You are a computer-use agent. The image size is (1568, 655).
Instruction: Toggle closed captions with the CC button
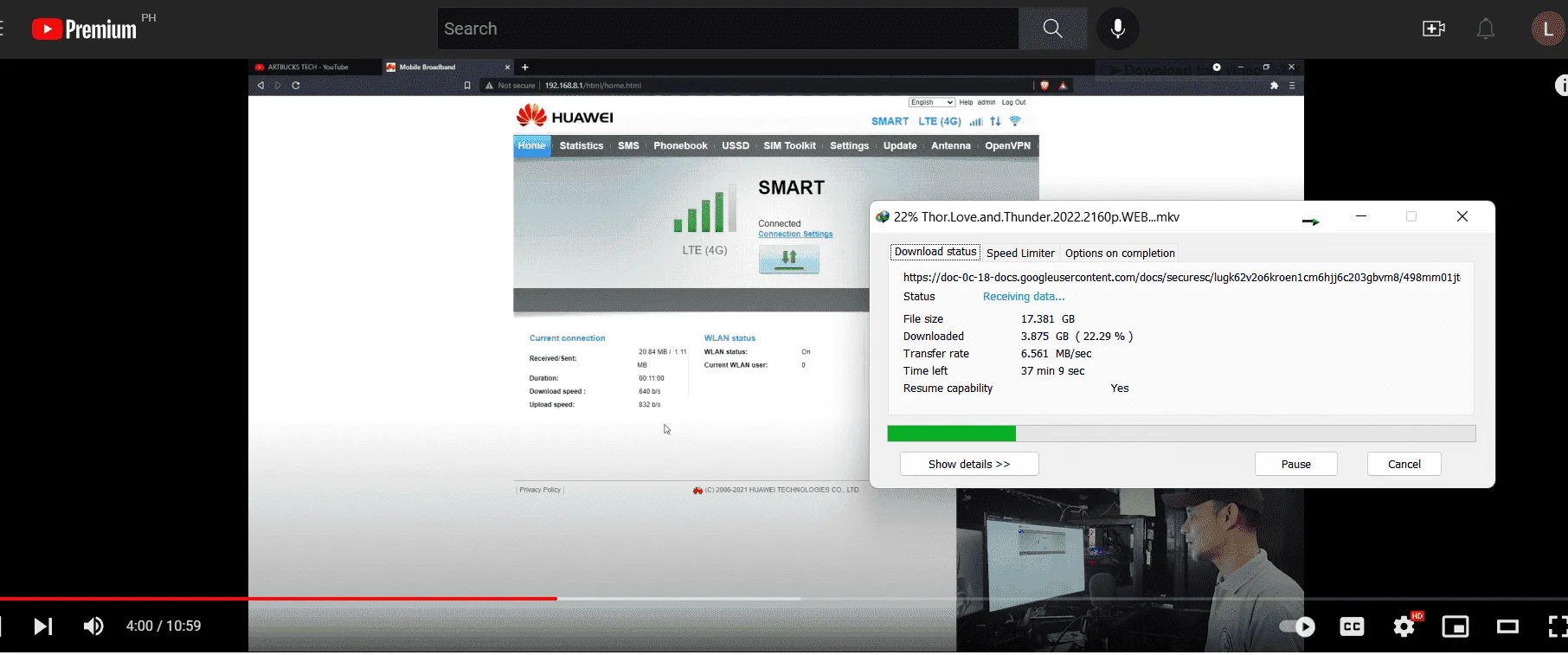click(x=1352, y=626)
